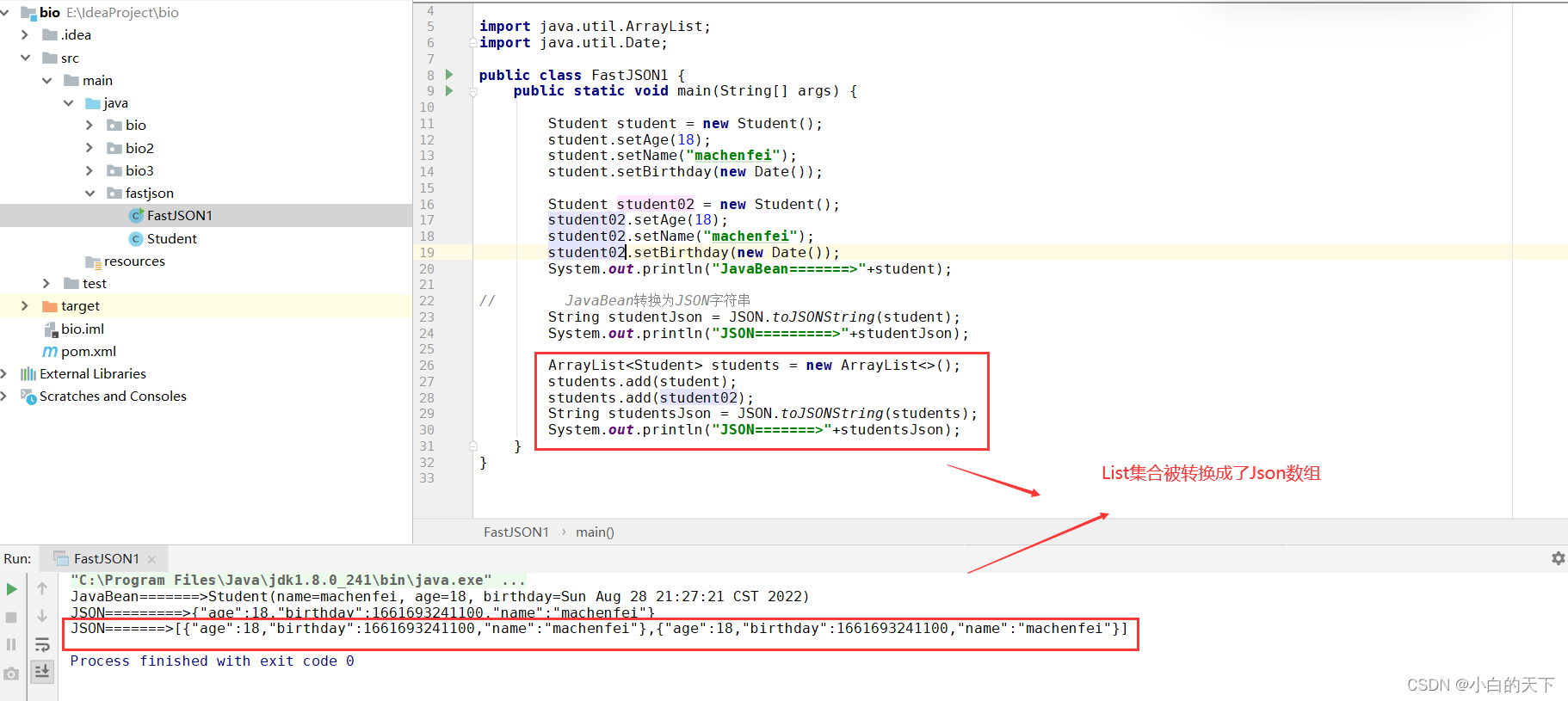Click the 'import java.util.ArrayList;' line
The width and height of the screenshot is (1568, 701).
(595, 27)
